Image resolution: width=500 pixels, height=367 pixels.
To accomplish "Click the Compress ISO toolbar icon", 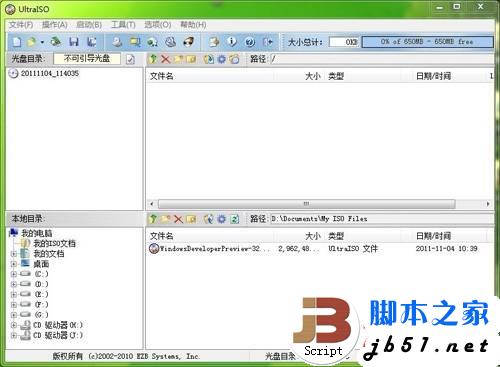I will coord(135,42).
